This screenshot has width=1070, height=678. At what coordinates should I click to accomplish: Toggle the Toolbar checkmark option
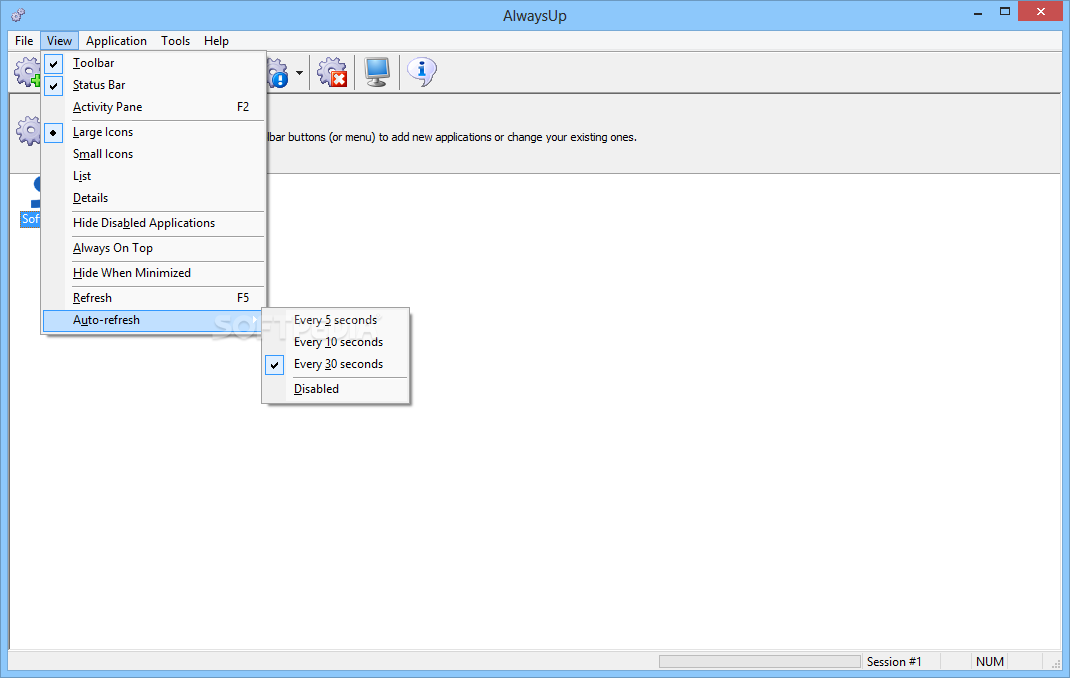click(154, 63)
